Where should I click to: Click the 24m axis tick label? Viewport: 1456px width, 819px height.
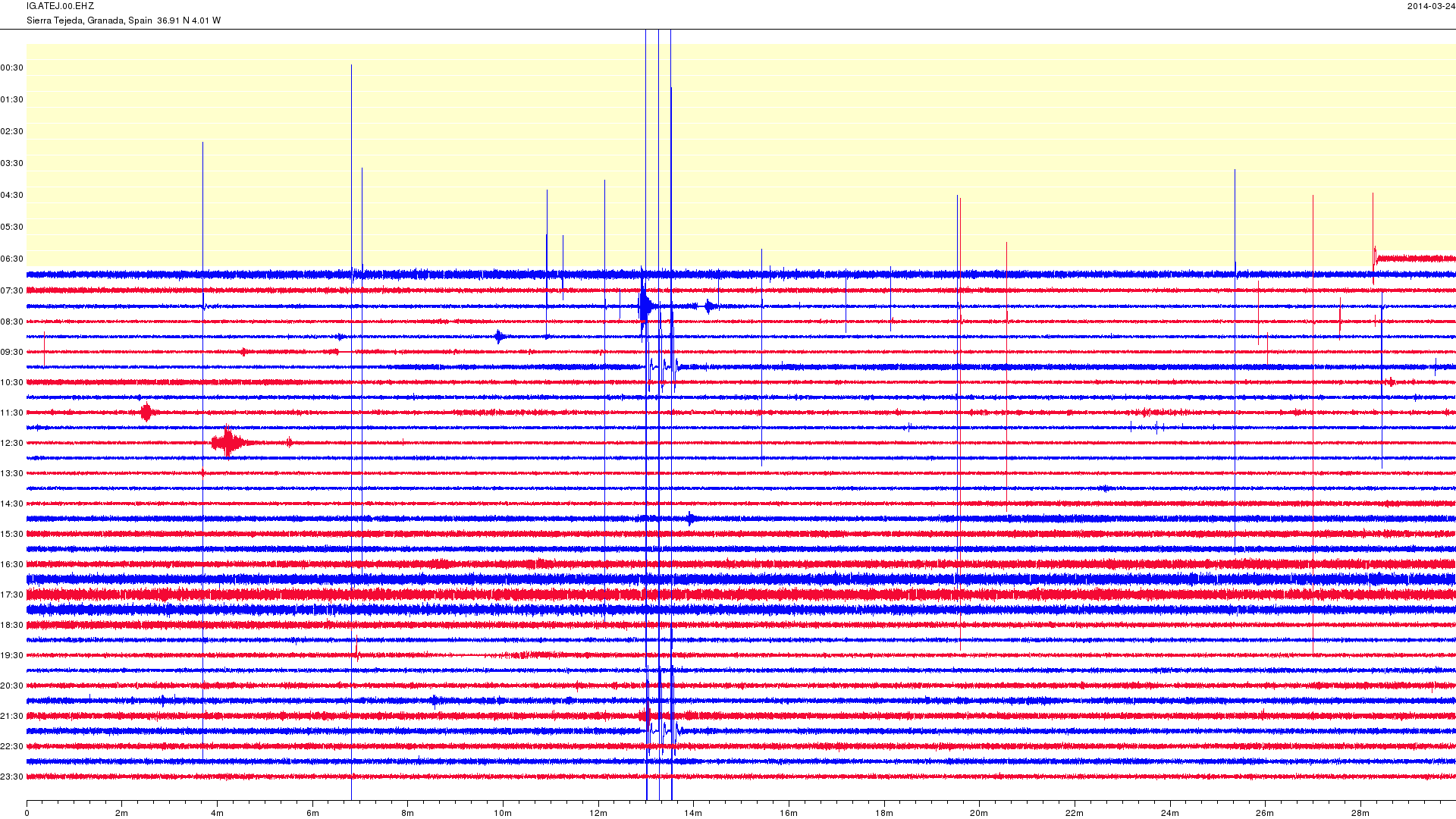click(1170, 813)
